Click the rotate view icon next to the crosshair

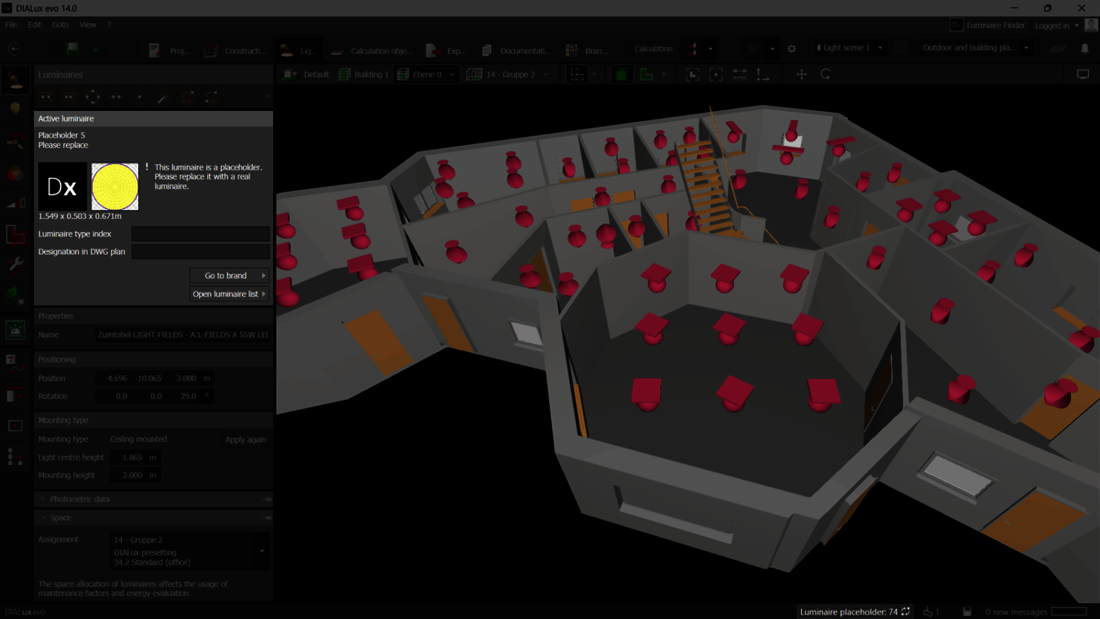[x=826, y=74]
